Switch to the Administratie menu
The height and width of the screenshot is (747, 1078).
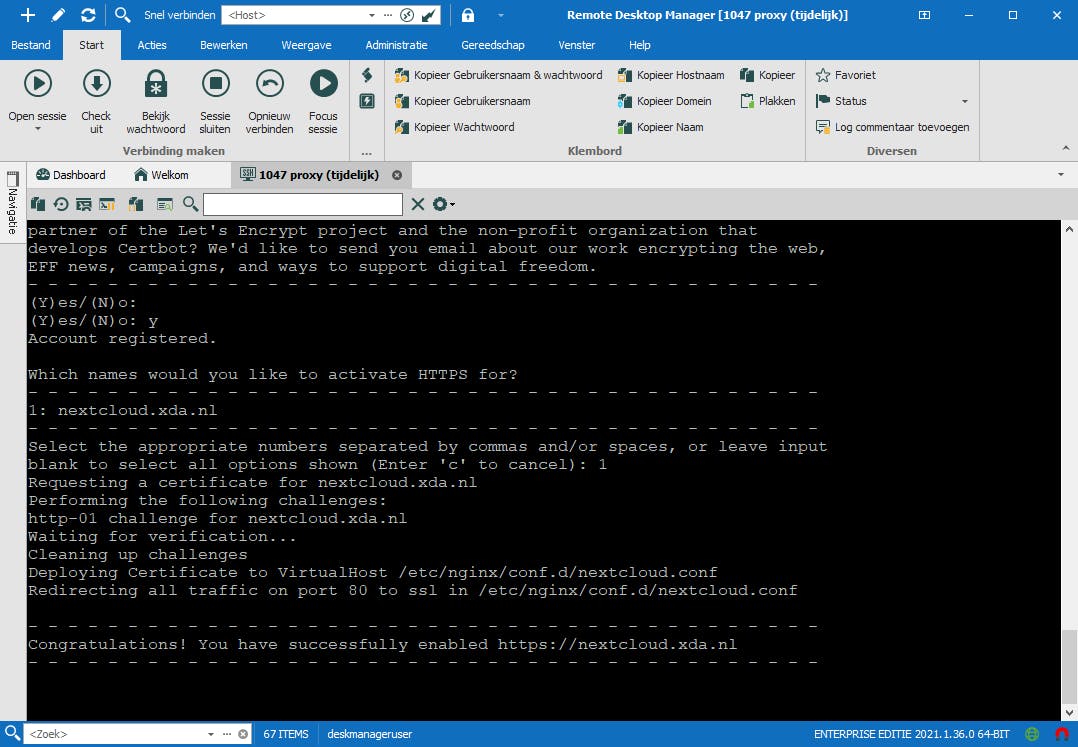396,45
